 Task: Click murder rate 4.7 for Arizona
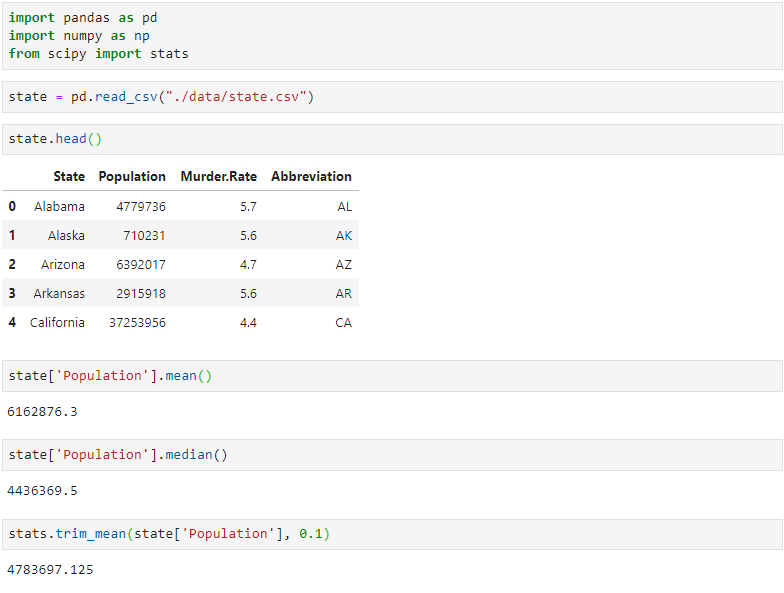tap(248, 264)
